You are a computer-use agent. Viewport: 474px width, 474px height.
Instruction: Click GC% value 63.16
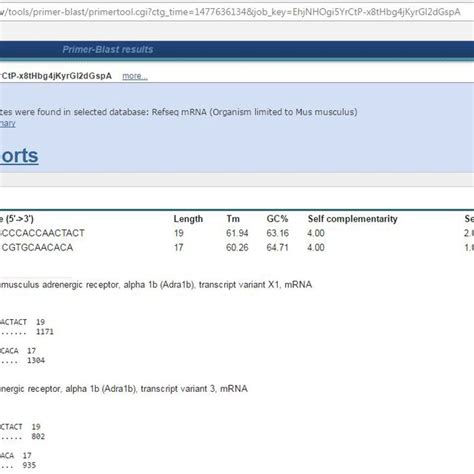click(x=277, y=233)
